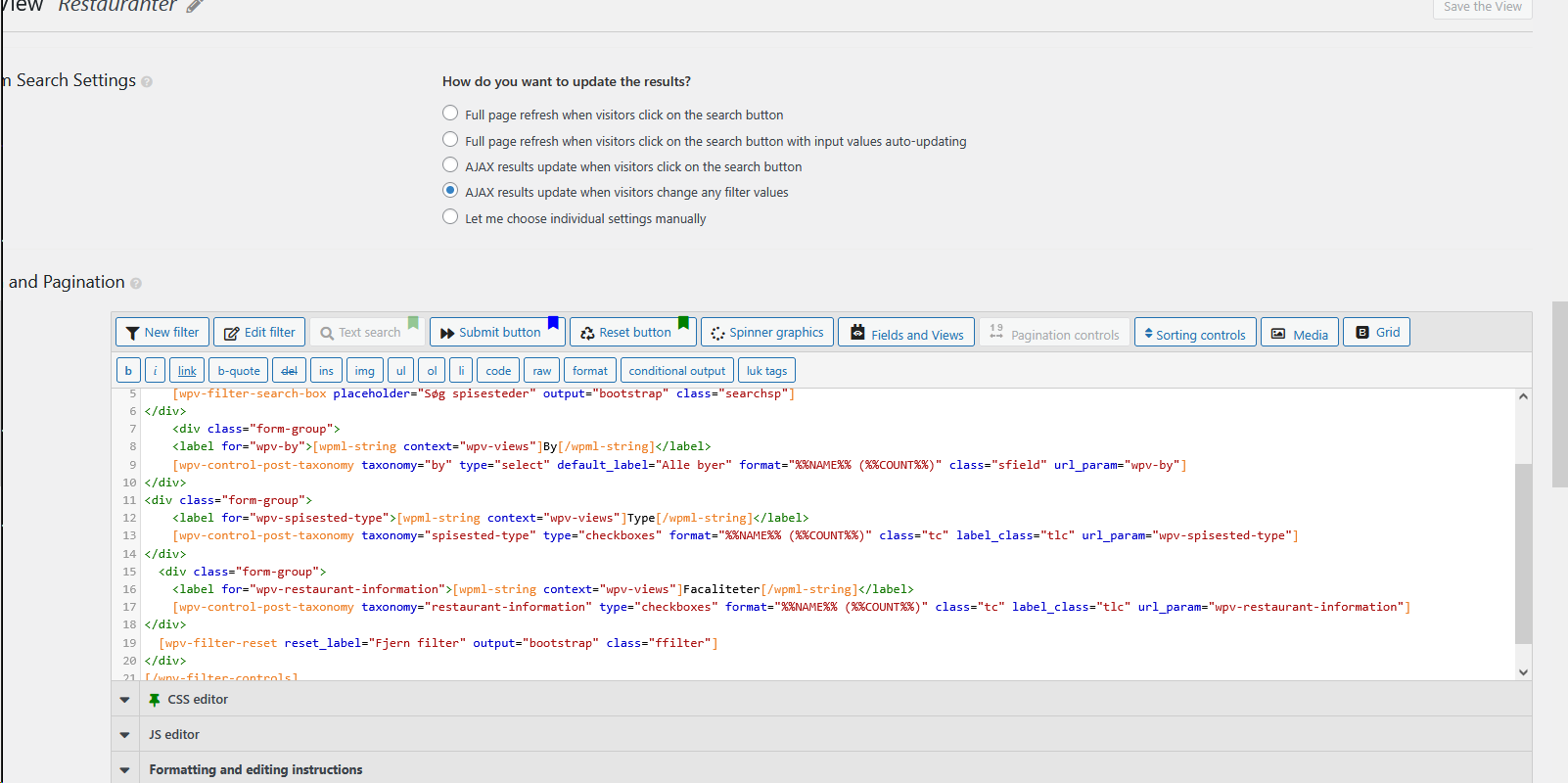Select full page refresh with input auto-updating
The image size is (1568, 783).
[450, 139]
